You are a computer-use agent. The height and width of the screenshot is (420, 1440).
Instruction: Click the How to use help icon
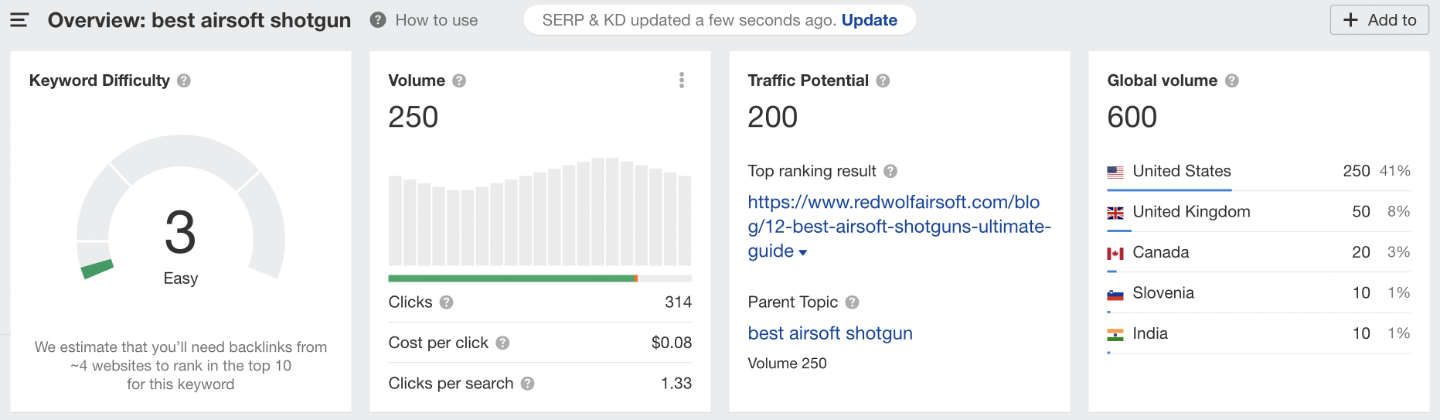coord(377,20)
